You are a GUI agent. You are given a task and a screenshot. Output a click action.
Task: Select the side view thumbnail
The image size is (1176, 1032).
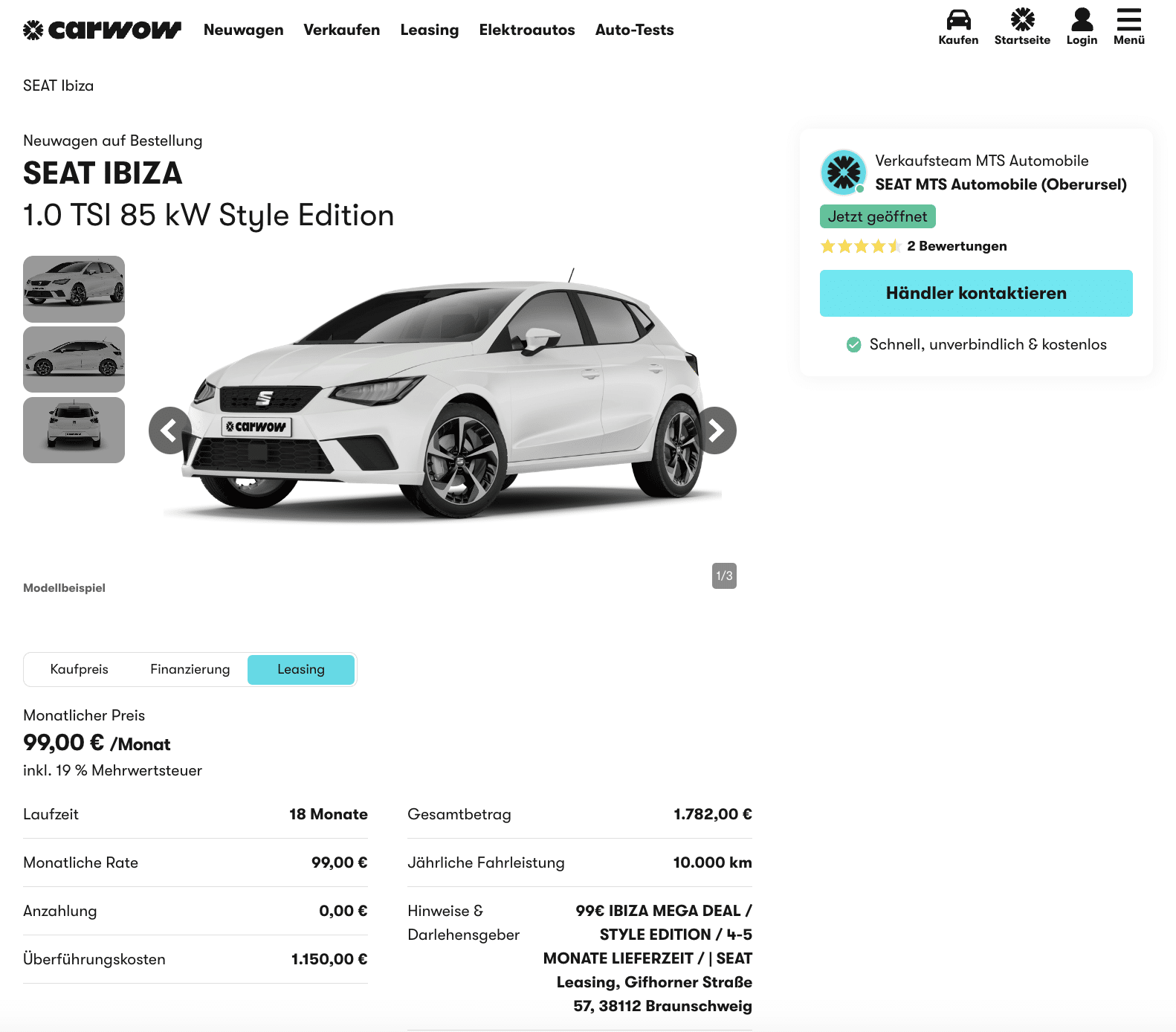click(x=74, y=359)
